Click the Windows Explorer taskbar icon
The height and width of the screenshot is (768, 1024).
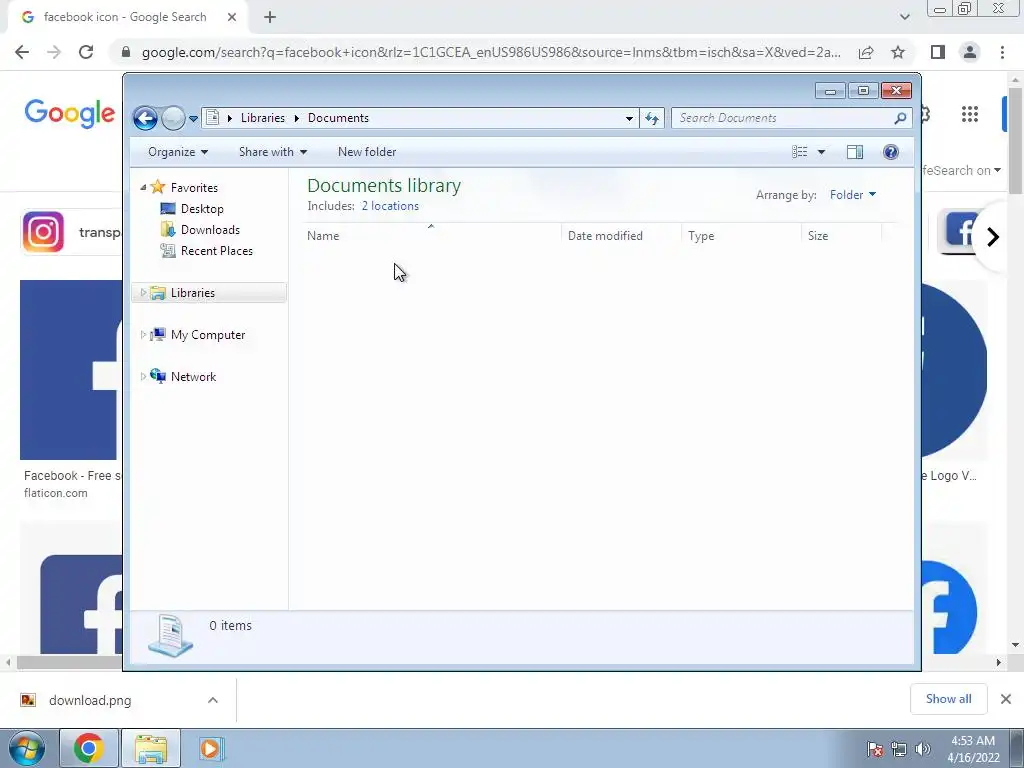point(151,748)
